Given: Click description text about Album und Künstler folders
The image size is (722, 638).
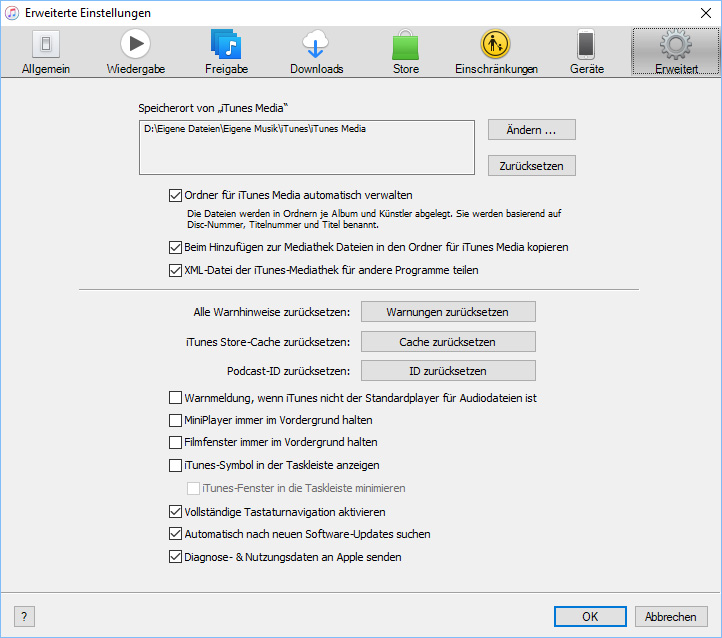Looking at the screenshot, I should [374, 219].
